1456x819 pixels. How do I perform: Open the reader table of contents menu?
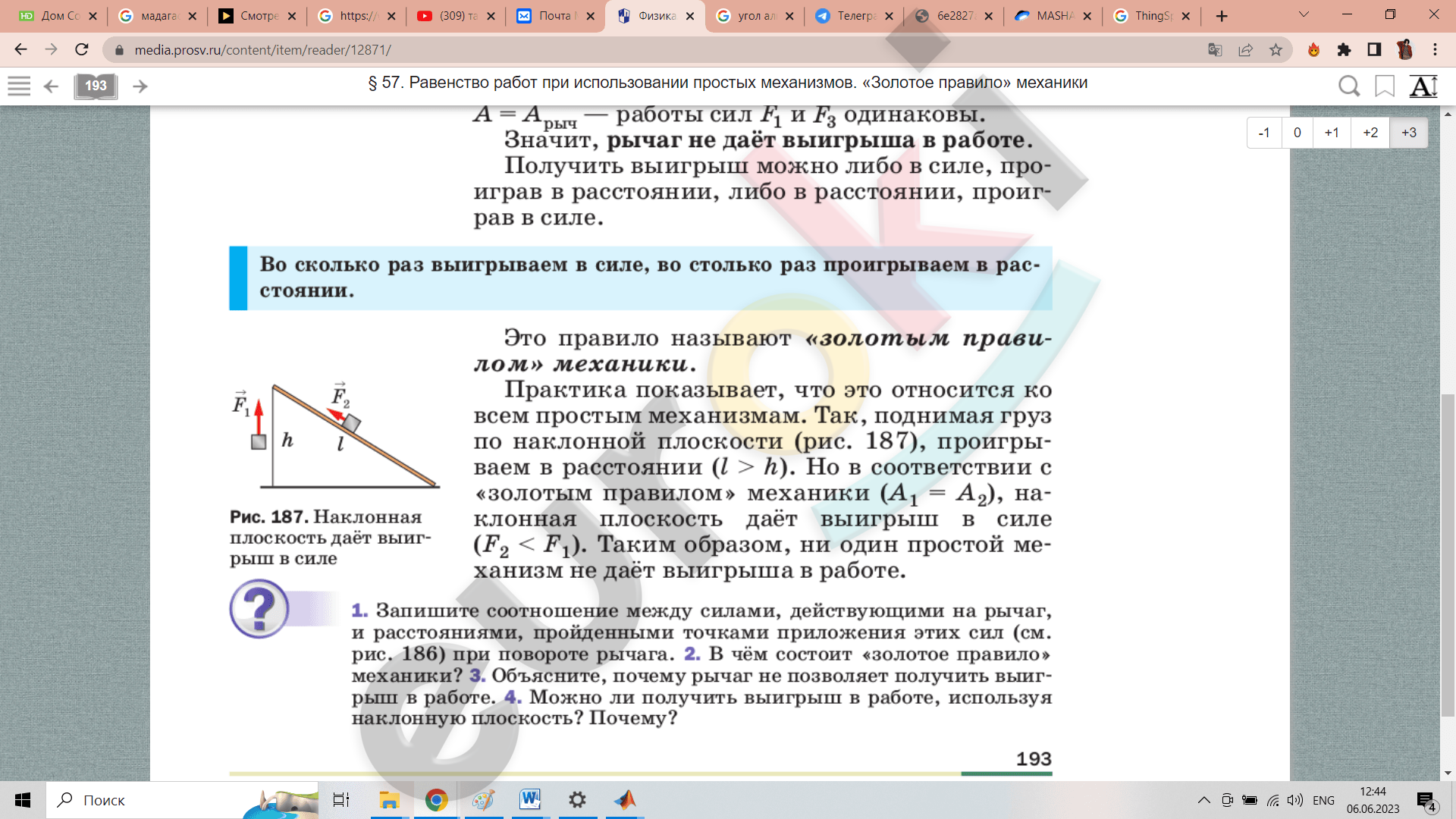[x=19, y=86]
